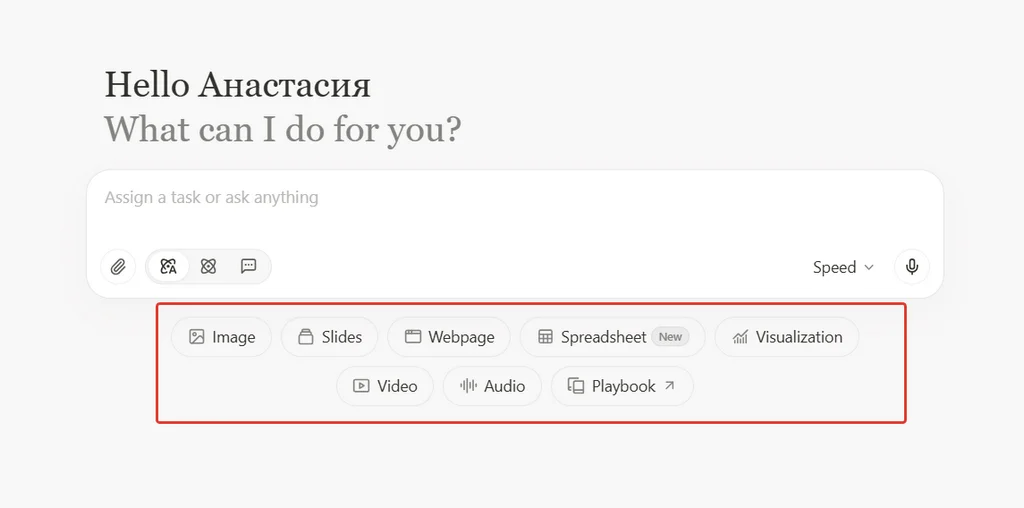Image resolution: width=1024 pixels, height=508 pixels.
Task: Select the Image creation chip
Action: 222,337
